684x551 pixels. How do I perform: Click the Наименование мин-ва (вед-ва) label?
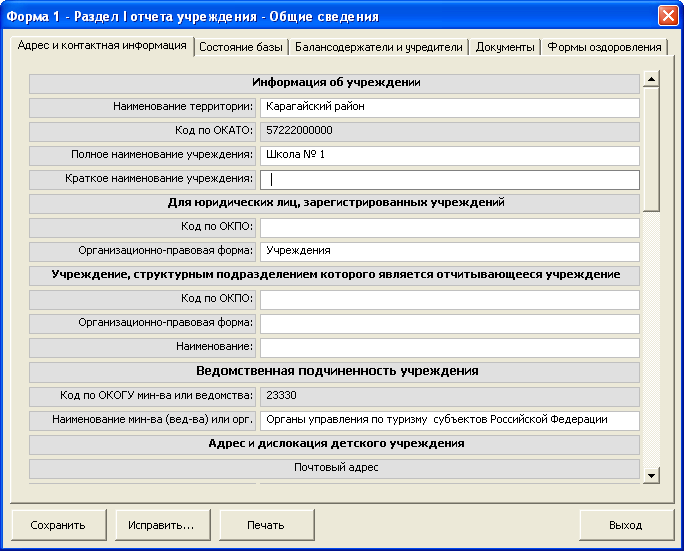point(142,421)
